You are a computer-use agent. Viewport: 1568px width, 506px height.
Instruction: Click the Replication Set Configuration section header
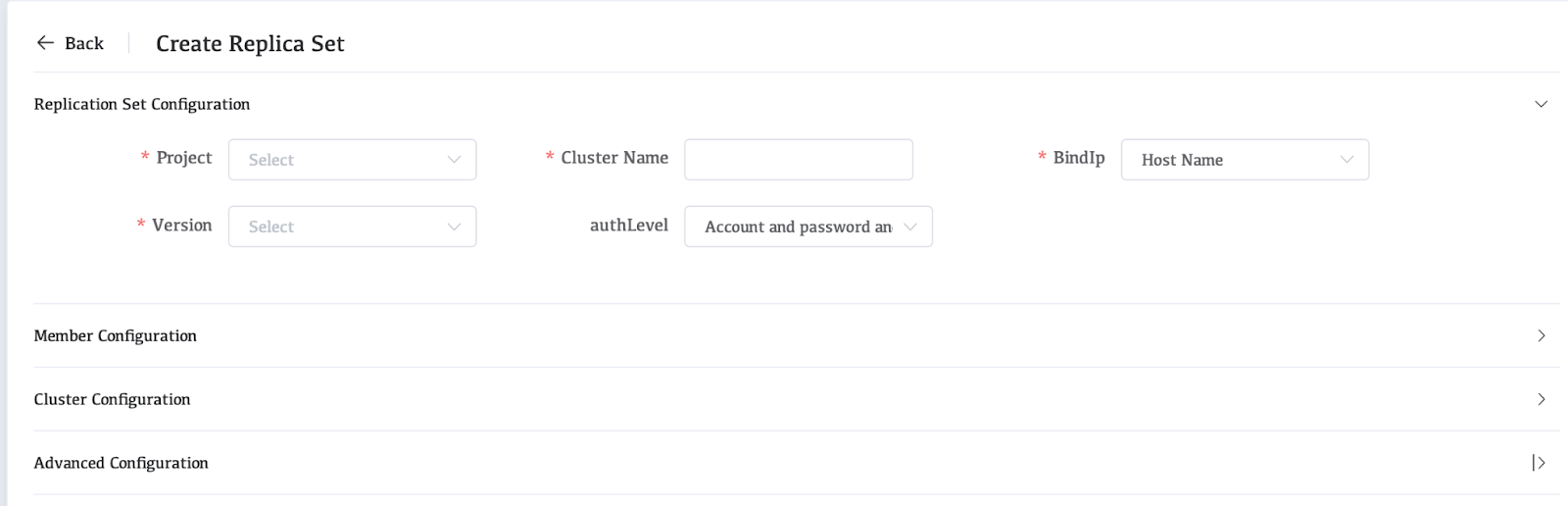(142, 104)
